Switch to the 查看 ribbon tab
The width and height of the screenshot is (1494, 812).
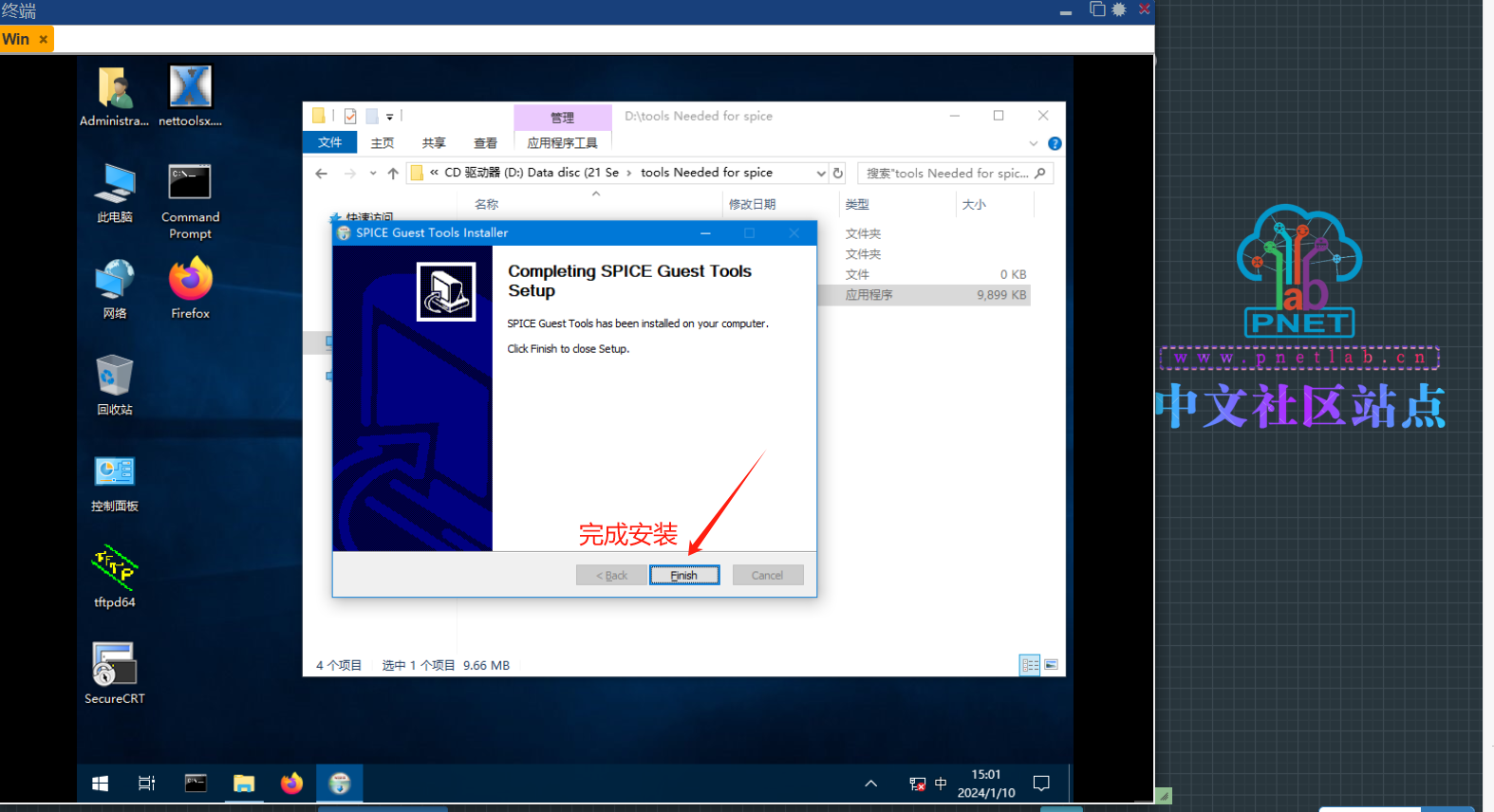tap(486, 142)
